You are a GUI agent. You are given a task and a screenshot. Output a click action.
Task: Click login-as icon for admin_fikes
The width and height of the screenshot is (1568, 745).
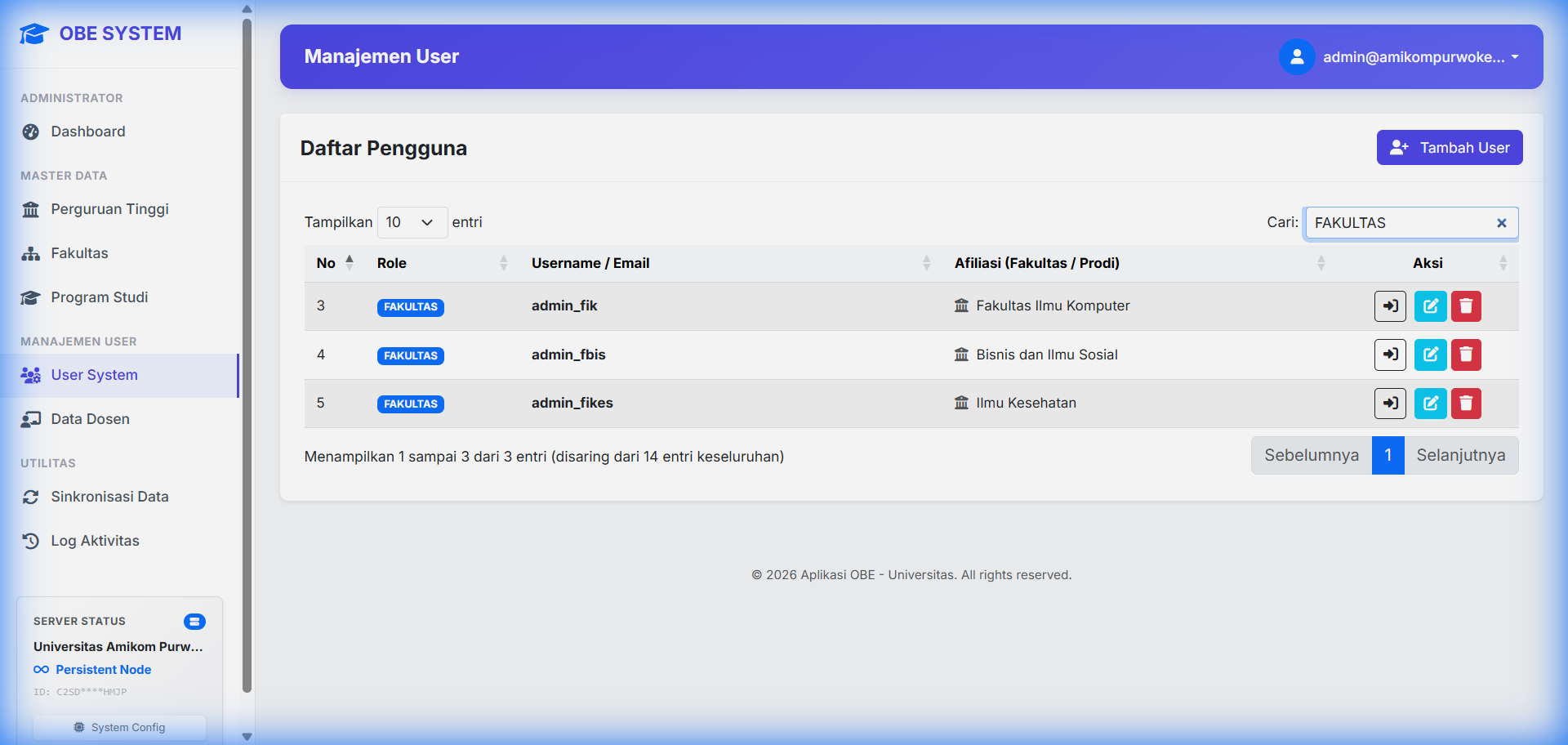pos(1389,404)
